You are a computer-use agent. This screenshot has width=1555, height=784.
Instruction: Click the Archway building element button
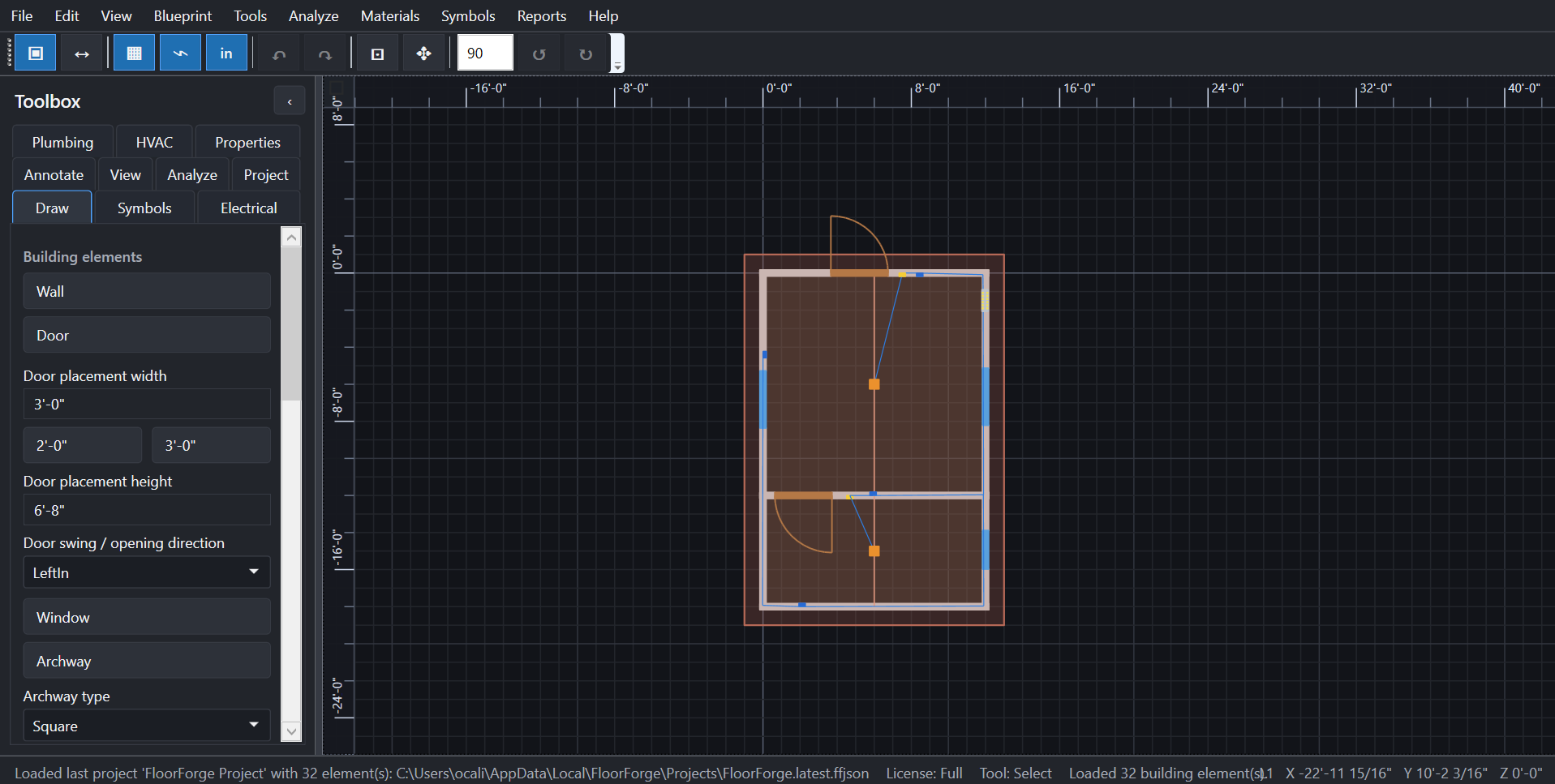point(147,661)
